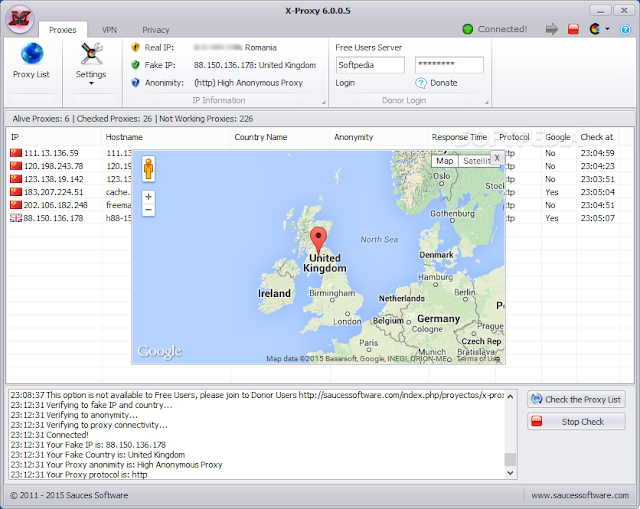
Task: Select proxy row 120.198.243.78
Action: point(53,166)
